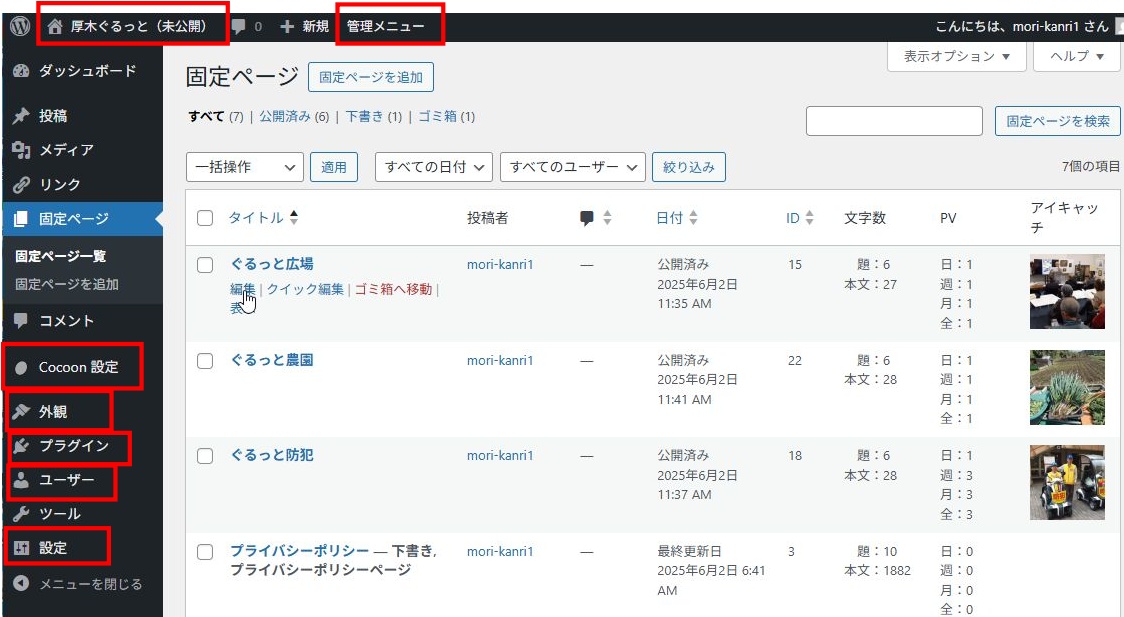Image resolution: width=1124 pixels, height=617 pixels.
Task: Click the WordPress logo icon
Action: click(x=19, y=27)
